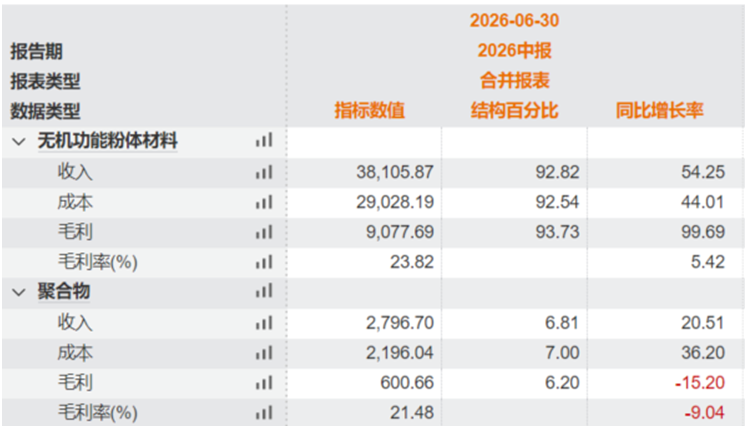Click the 5.42 growth rate cell

coord(666,262)
